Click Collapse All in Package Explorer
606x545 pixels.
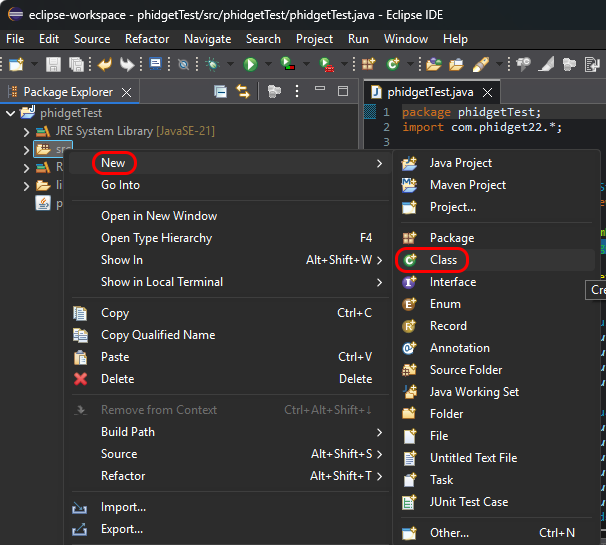click(221, 91)
